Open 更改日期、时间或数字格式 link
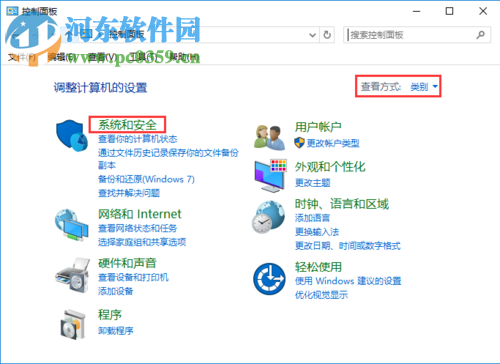The image size is (500, 364). (348, 246)
